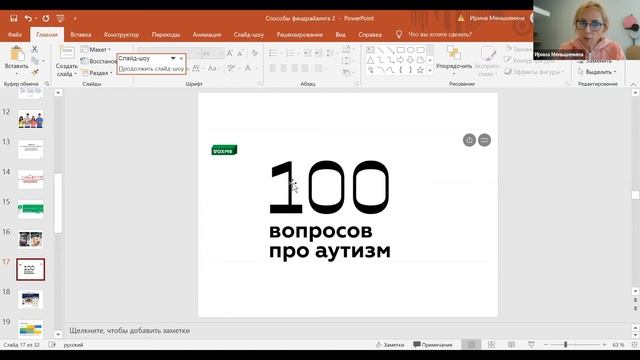Screen dimensions: 640x360
Task: Select the oval shape in shapes gallery
Action: point(410,50)
